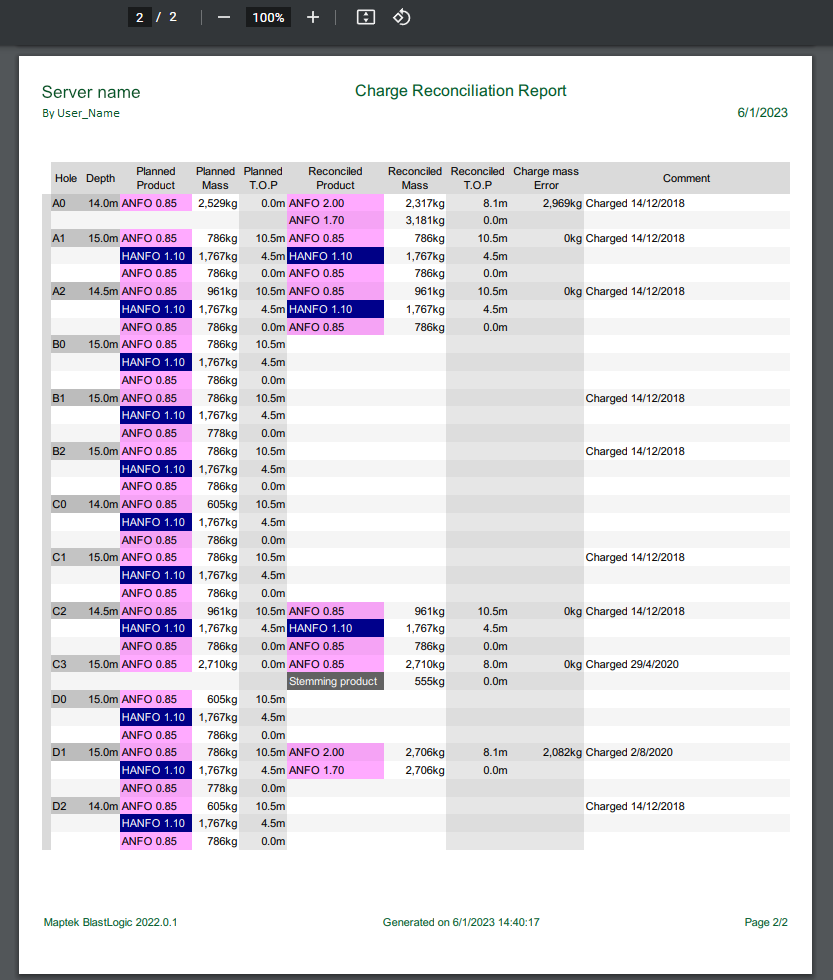Click the 100% zoom level field
The image size is (833, 980).
[268, 18]
